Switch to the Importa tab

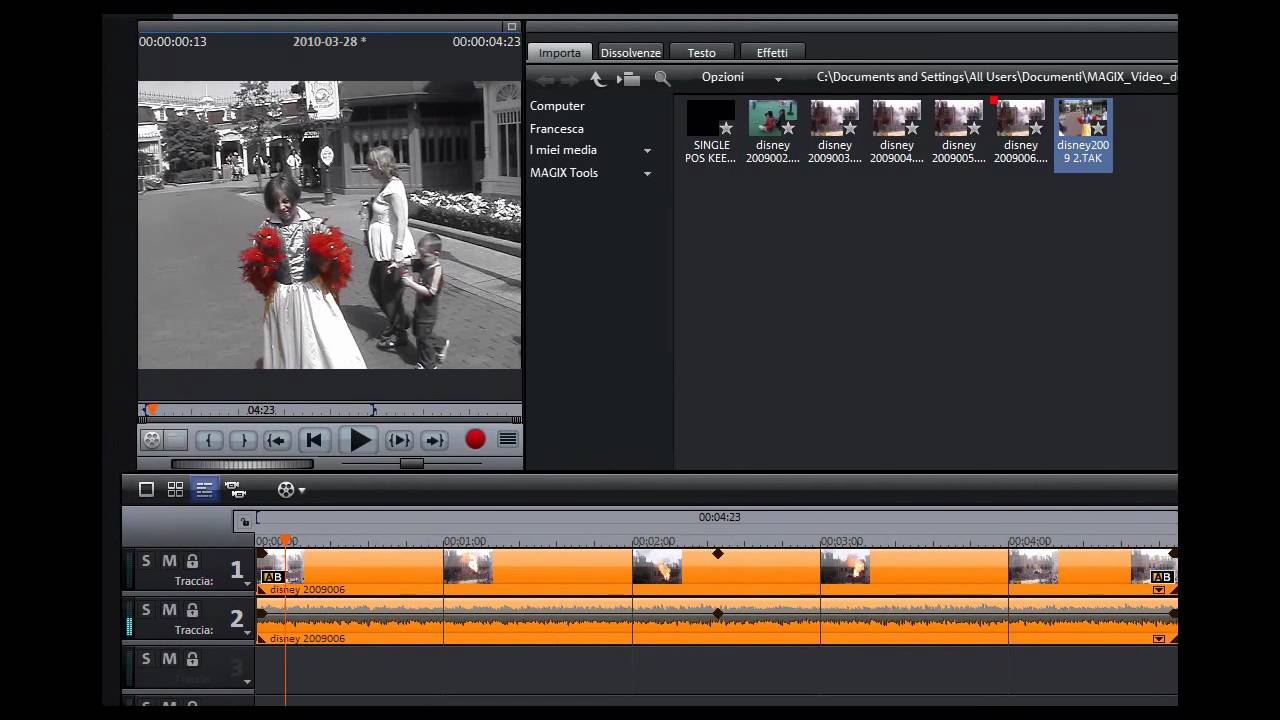pos(560,52)
